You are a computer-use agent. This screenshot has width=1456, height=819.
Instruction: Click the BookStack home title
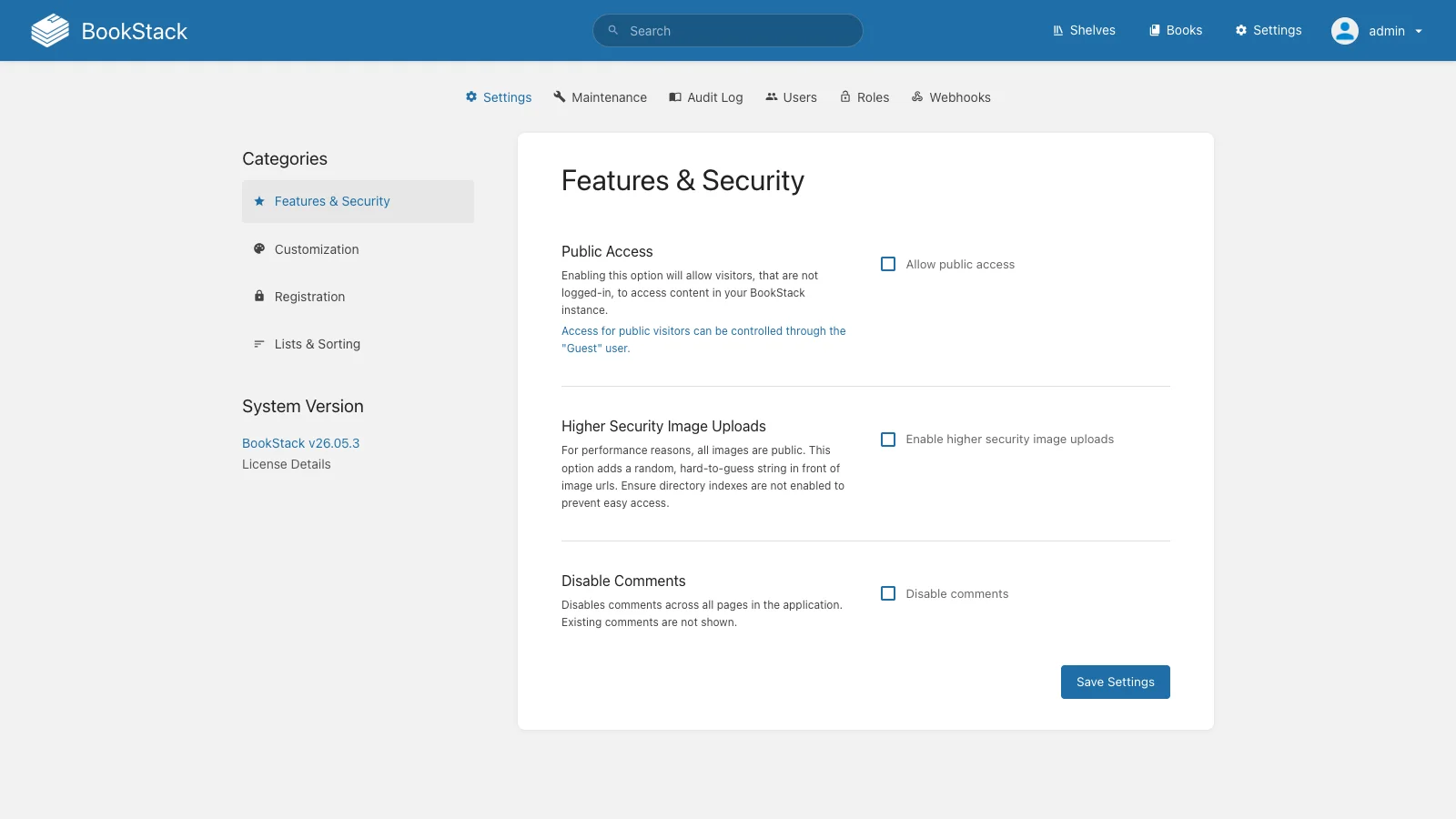(x=134, y=31)
